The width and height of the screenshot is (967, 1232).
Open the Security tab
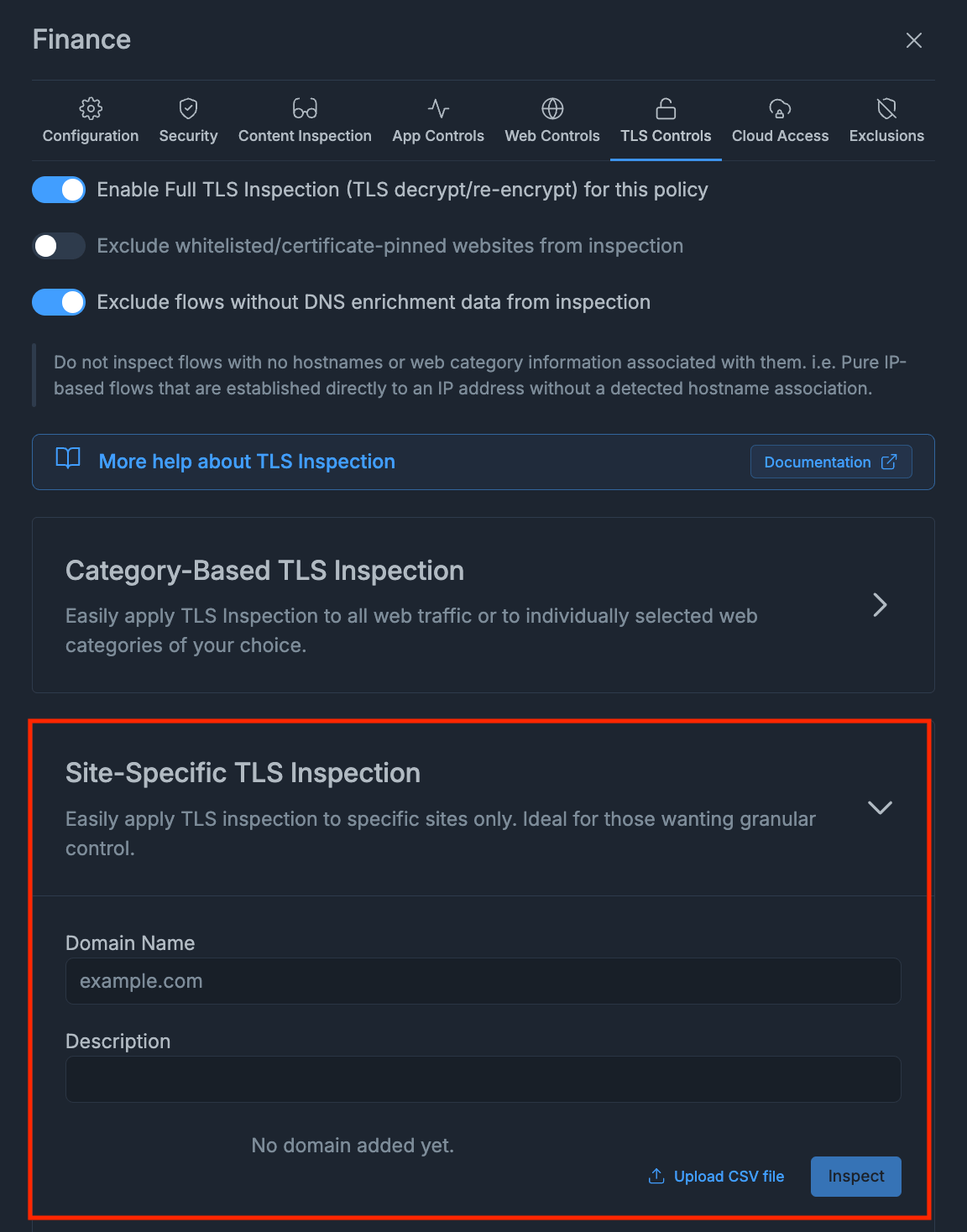[187, 122]
